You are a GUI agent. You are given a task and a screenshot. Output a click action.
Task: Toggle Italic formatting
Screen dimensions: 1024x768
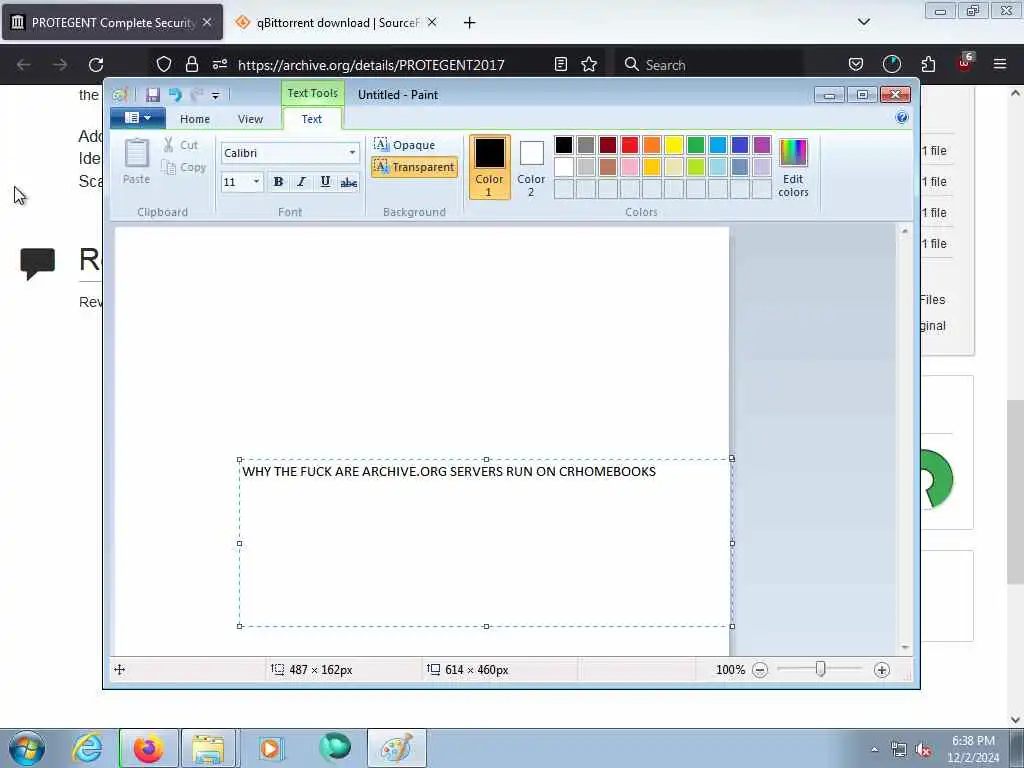(x=301, y=182)
